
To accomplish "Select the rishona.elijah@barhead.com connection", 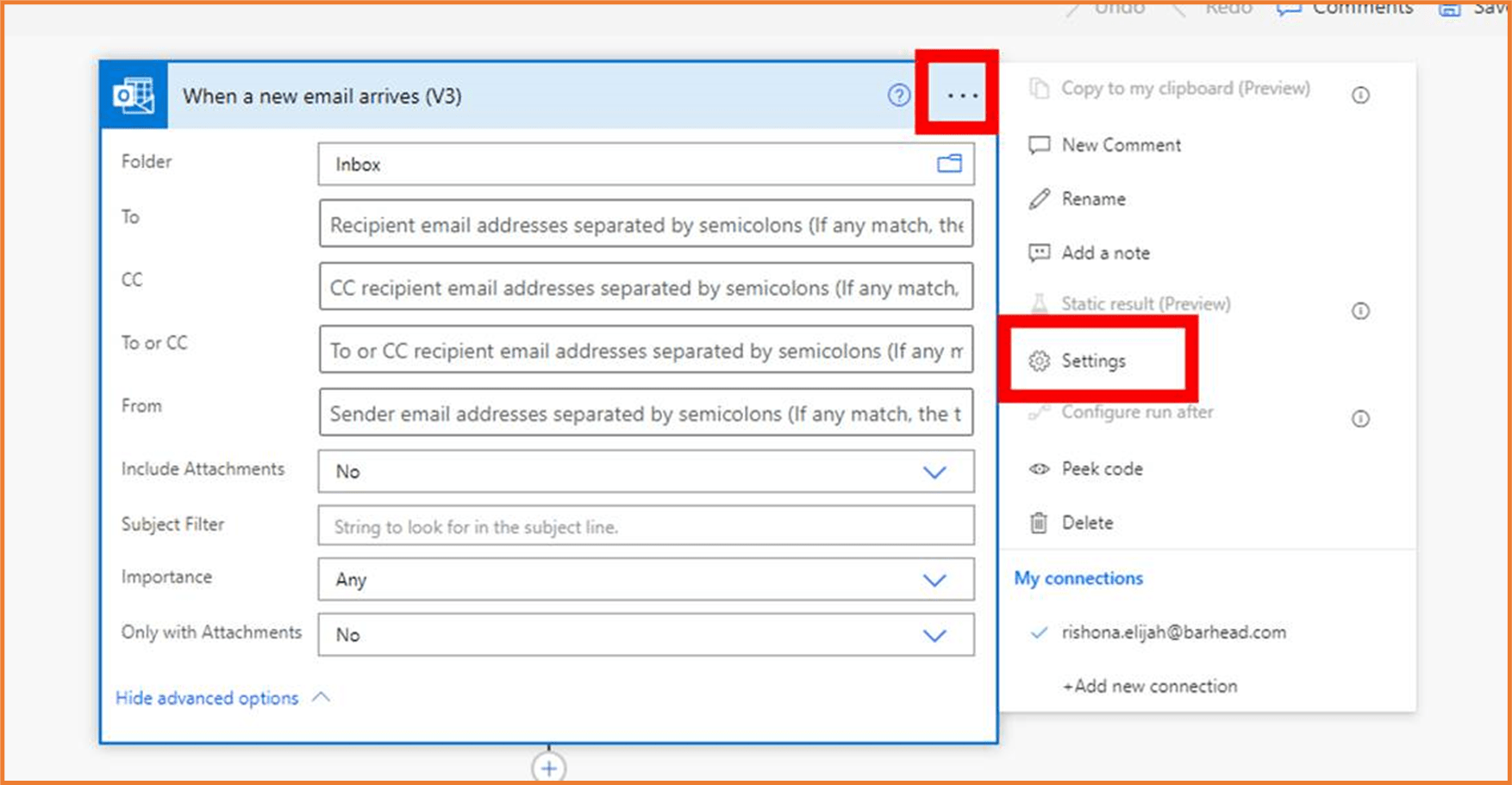I will [x=1173, y=632].
